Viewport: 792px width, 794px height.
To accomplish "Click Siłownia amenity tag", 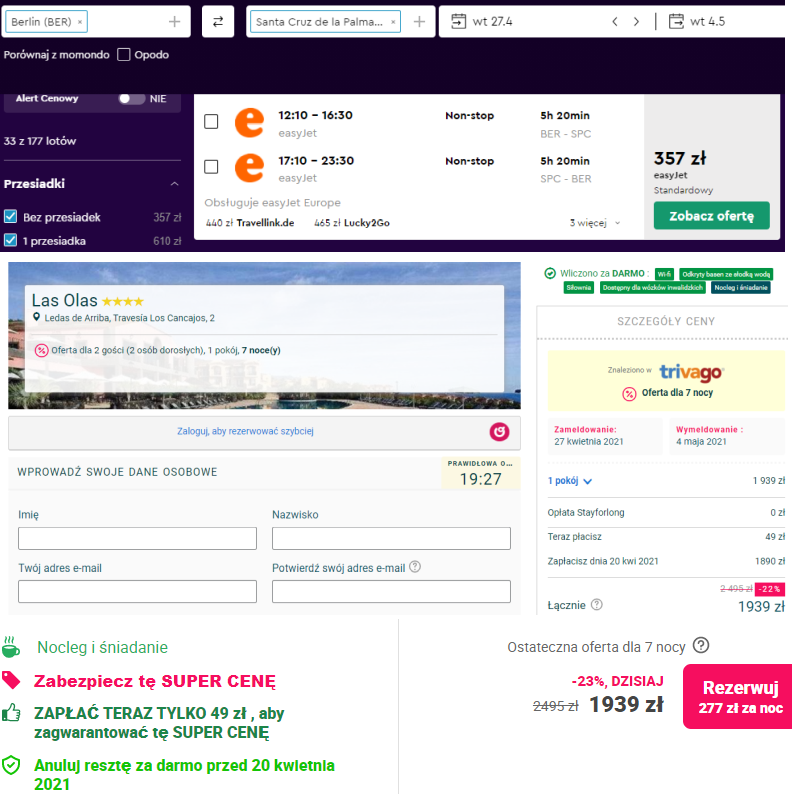I will click(579, 288).
